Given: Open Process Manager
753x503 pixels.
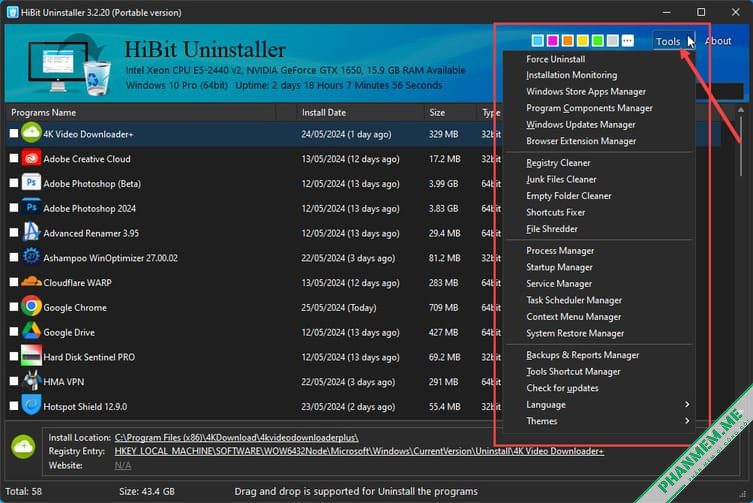Looking at the screenshot, I should click(x=599, y=251).
